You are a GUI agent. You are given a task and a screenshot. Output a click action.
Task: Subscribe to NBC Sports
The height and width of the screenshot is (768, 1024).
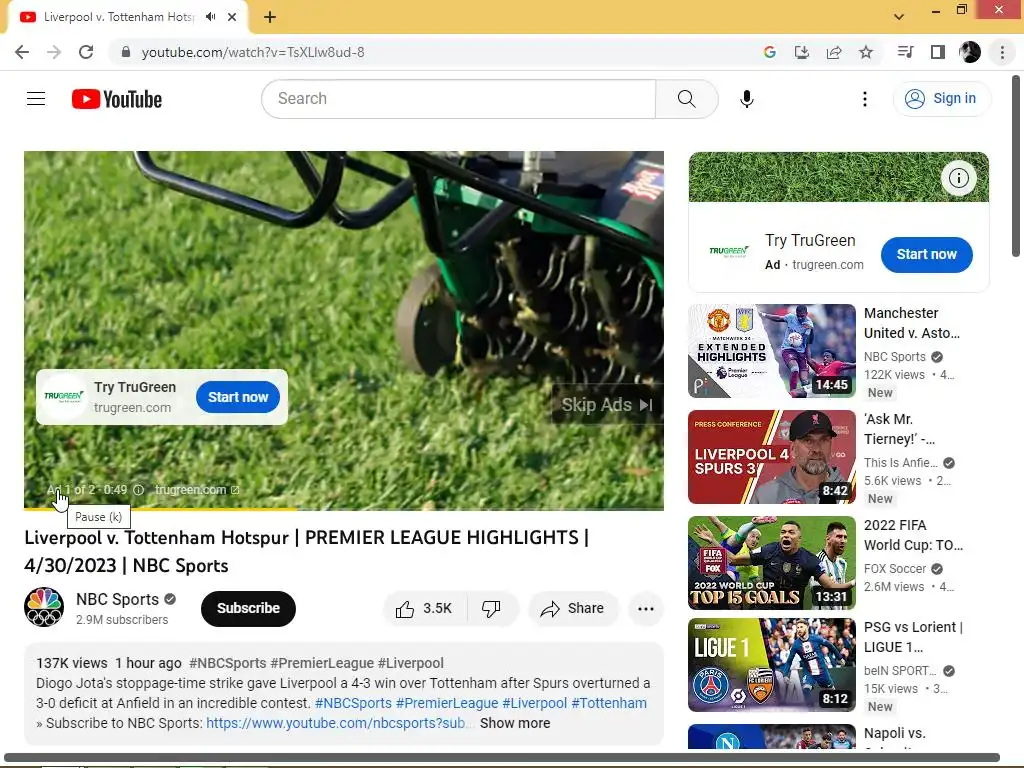coord(248,609)
